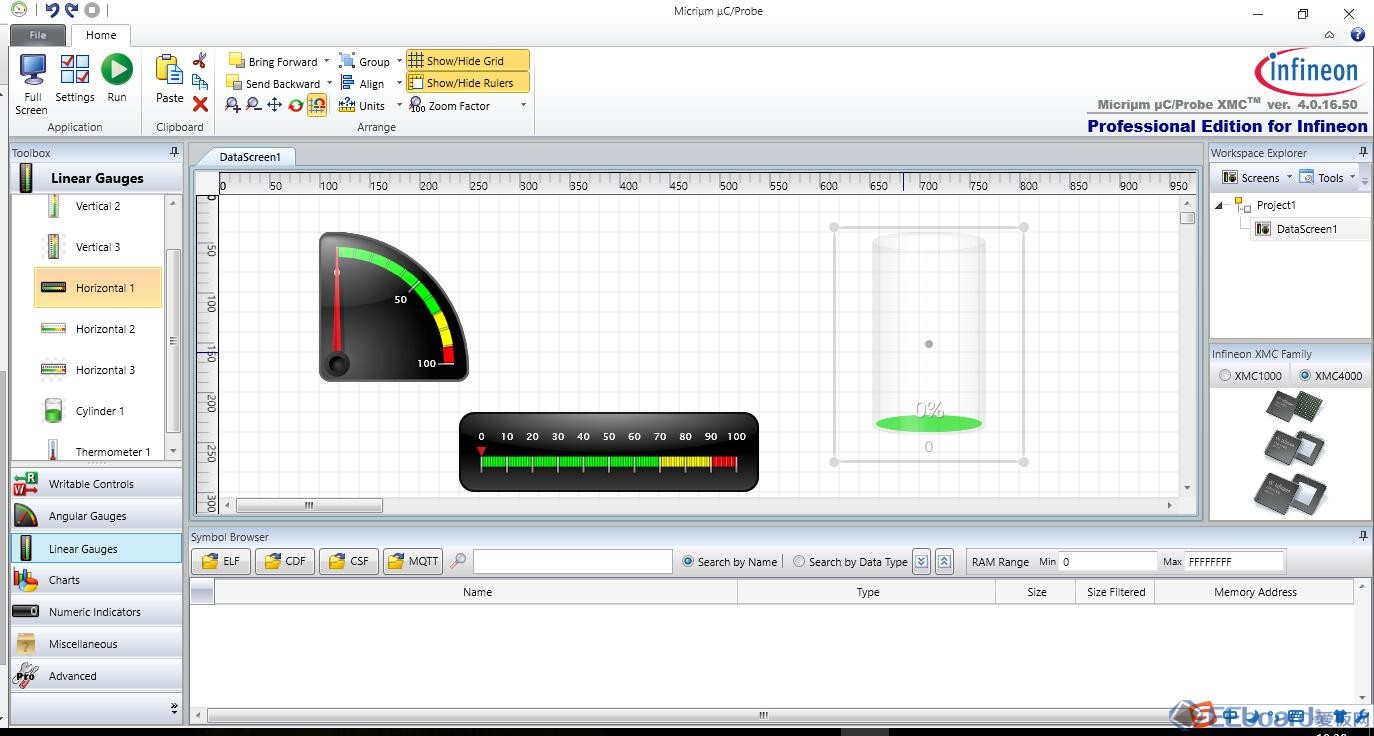Open application Settings from the ribbon
1374x736 pixels.
75,71
